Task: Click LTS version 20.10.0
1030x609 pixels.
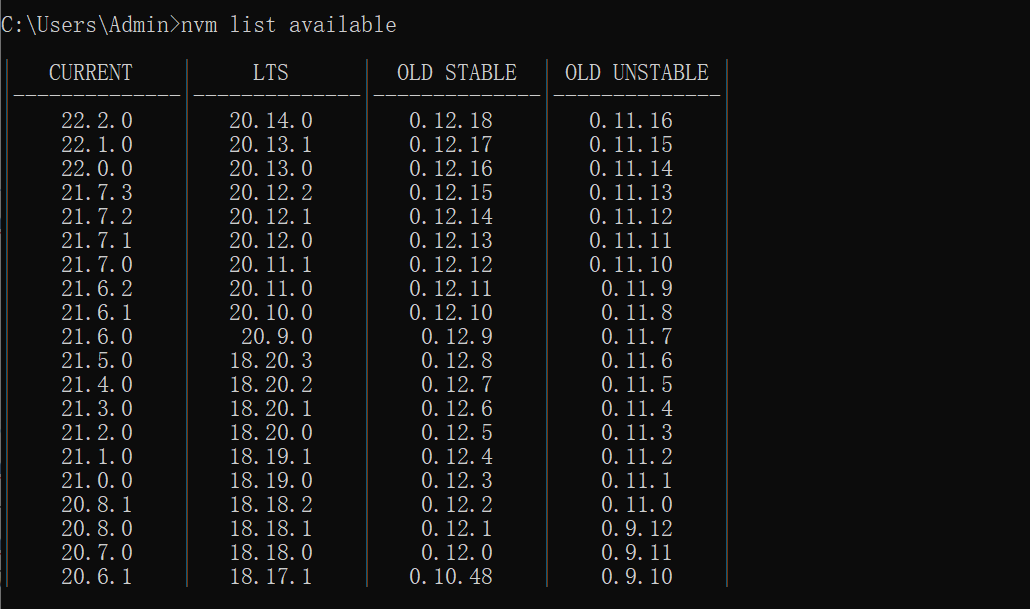Action: click(271, 313)
